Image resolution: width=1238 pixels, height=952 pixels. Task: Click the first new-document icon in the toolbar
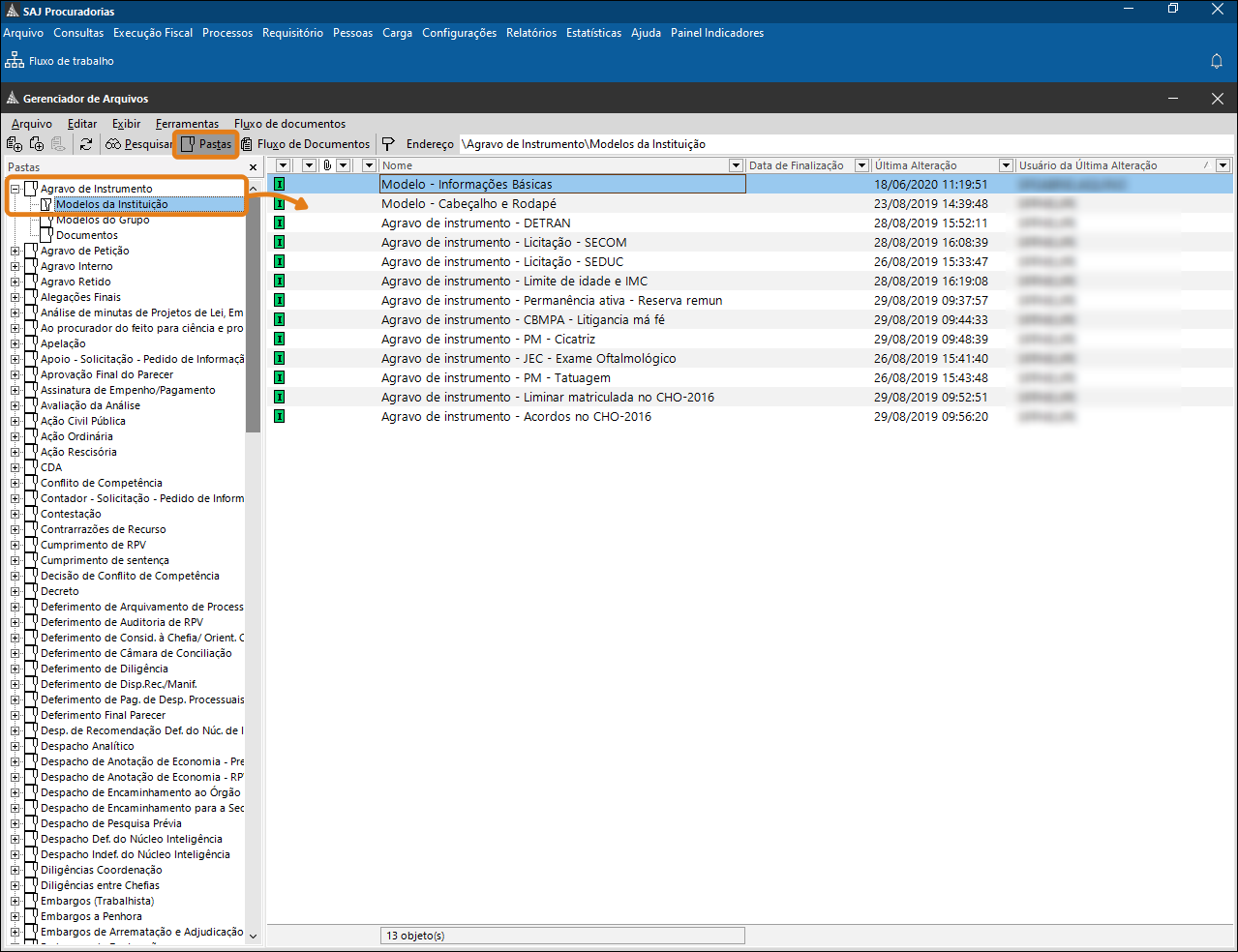(14, 144)
